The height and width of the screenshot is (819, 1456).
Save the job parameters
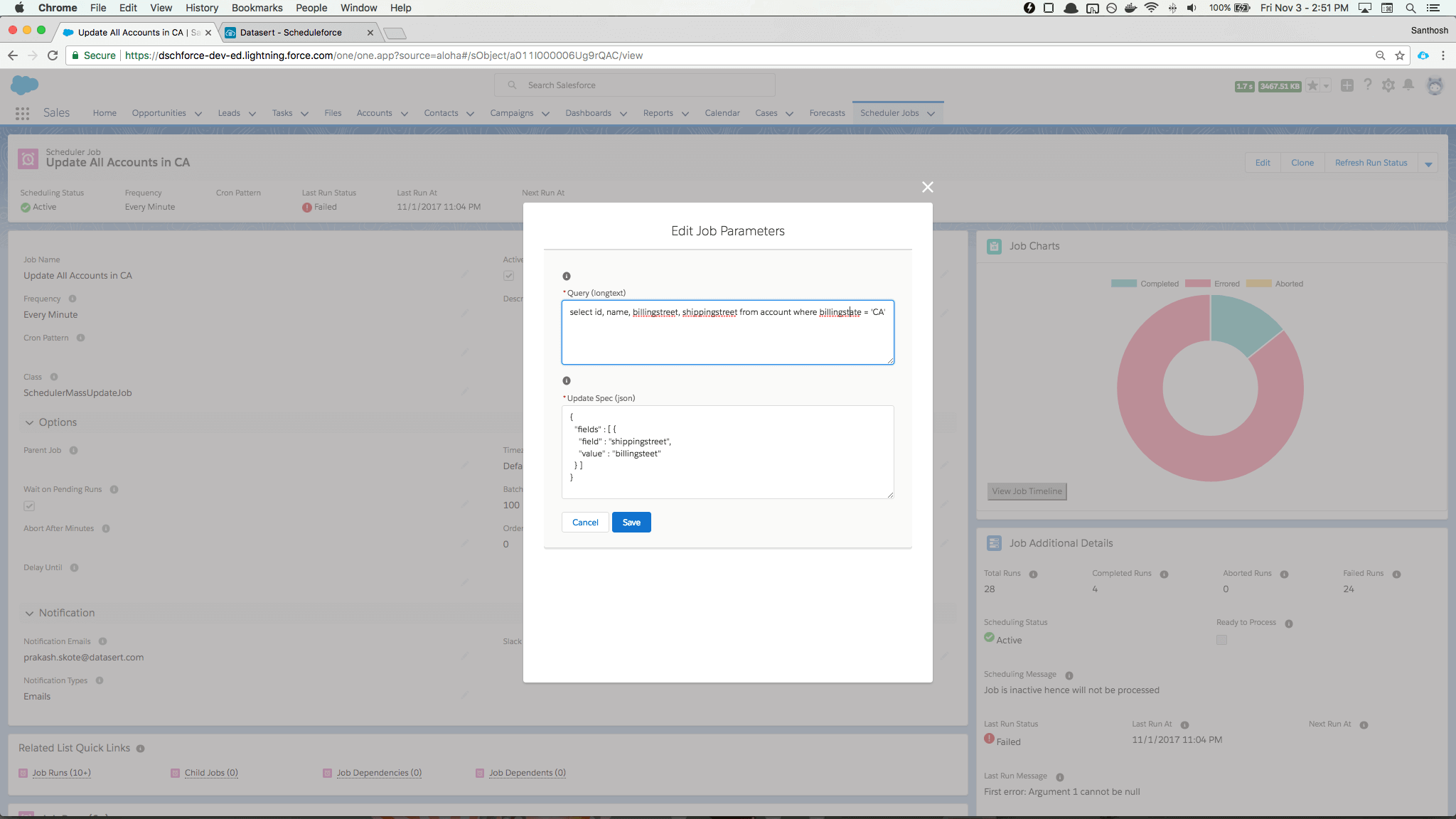[x=631, y=523]
